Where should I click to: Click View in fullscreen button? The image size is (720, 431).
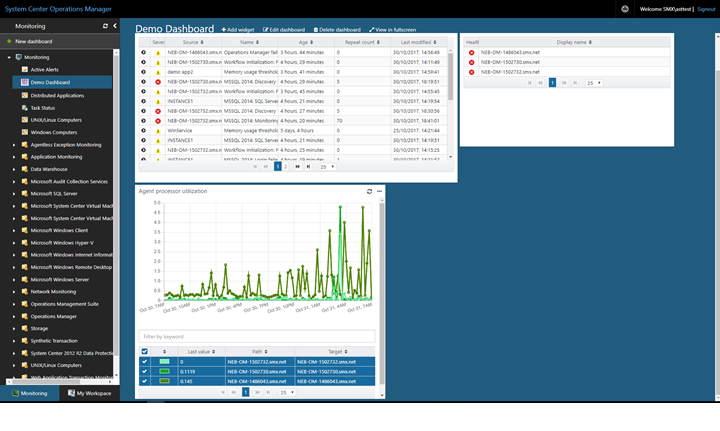click(x=393, y=30)
